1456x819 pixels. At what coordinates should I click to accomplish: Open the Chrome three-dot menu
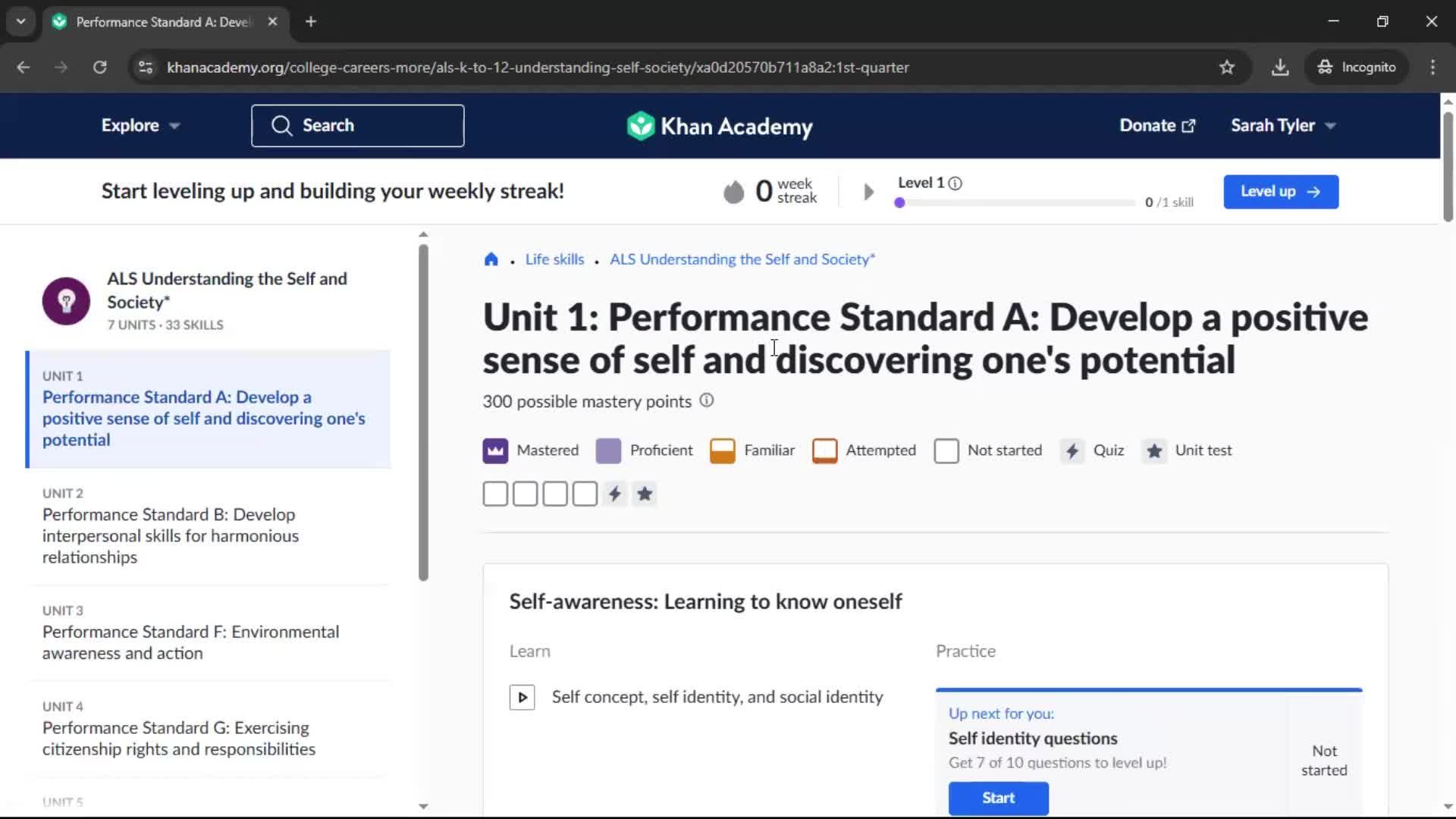click(x=1432, y=67)
